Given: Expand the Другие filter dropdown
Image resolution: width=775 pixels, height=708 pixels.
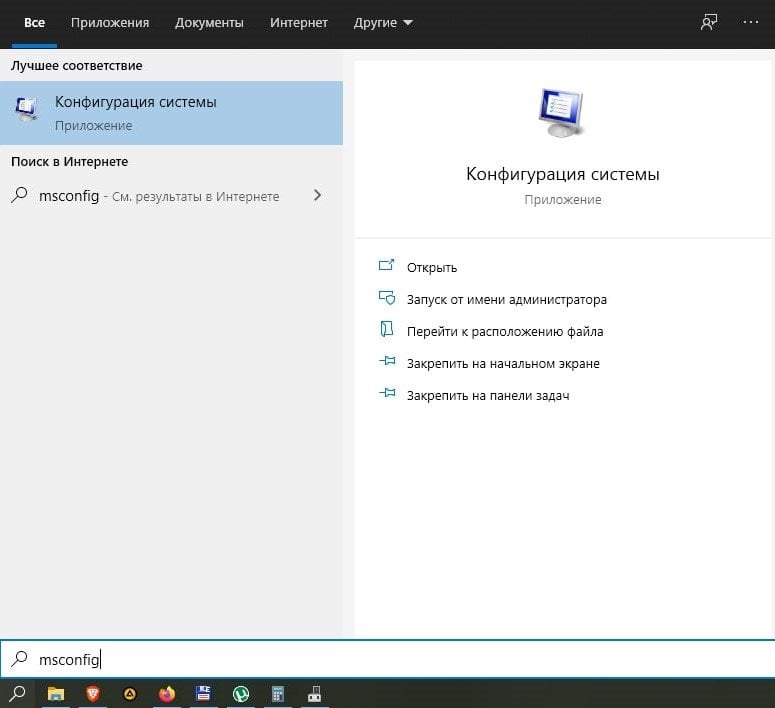Looking at the screenshot, I should pyautogui.click(x=383, y=23).
